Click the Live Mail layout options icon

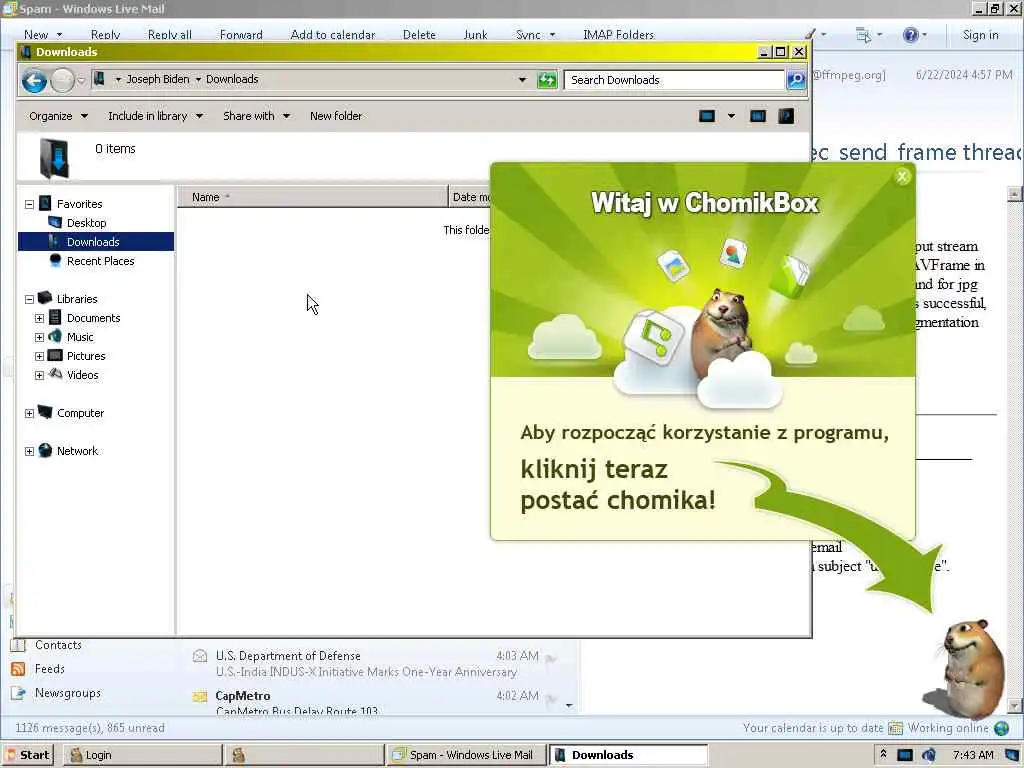coord(863,35)
